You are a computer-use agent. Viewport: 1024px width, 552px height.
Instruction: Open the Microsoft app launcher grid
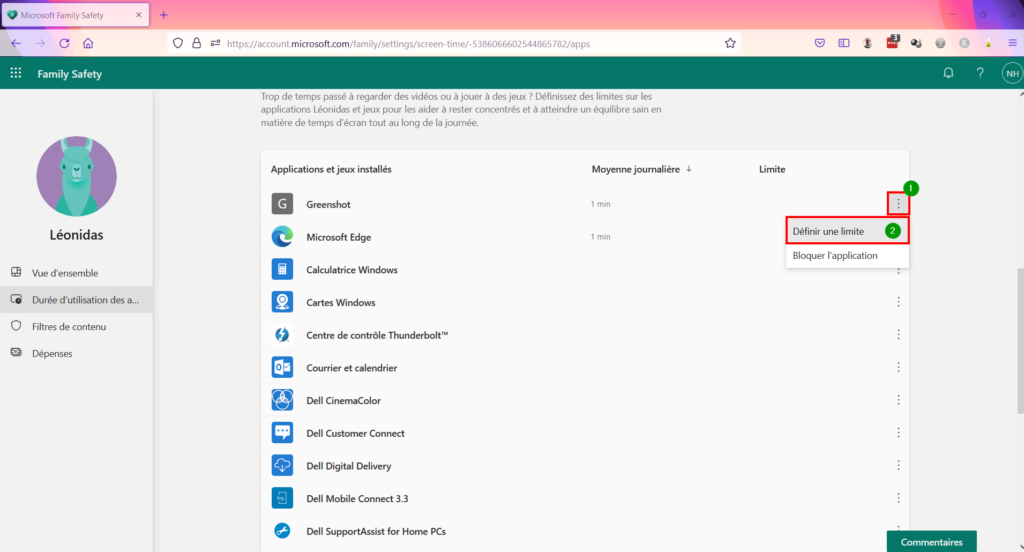(16, 73)
